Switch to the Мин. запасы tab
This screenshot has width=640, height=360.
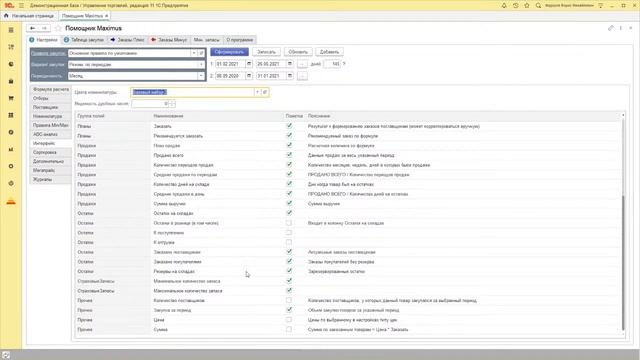pos(207,40)
